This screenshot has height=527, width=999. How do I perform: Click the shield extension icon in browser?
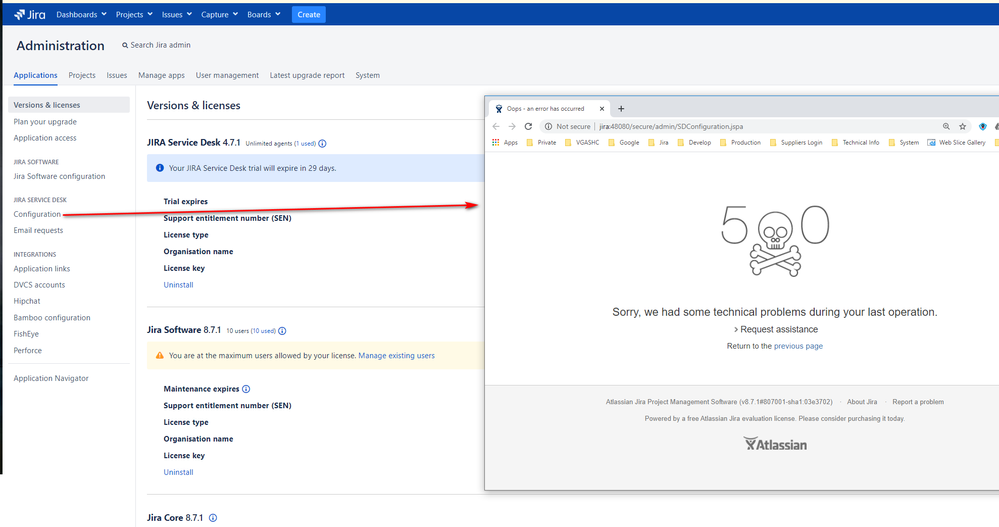[982, 126]
